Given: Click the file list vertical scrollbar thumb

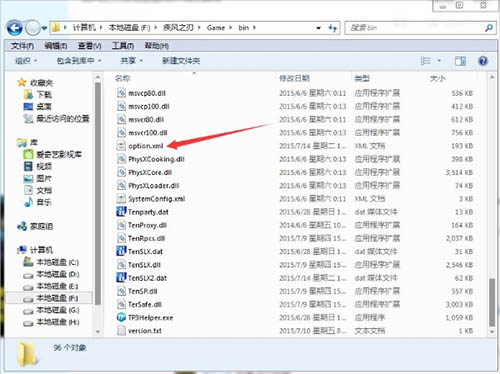Looking at the screenshot, I should click(492, 302).
